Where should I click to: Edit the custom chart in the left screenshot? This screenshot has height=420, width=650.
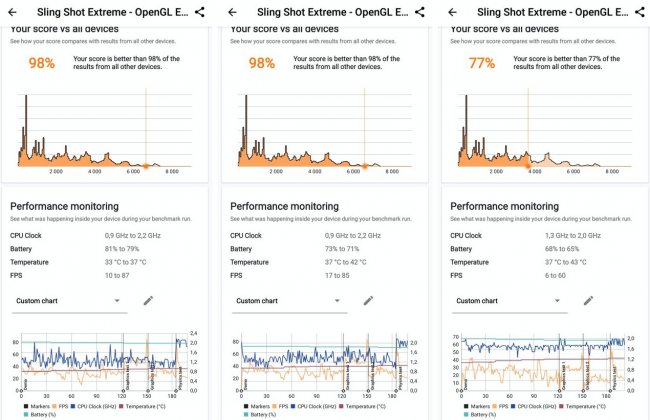pyautogui.click(x=147, y=300)
